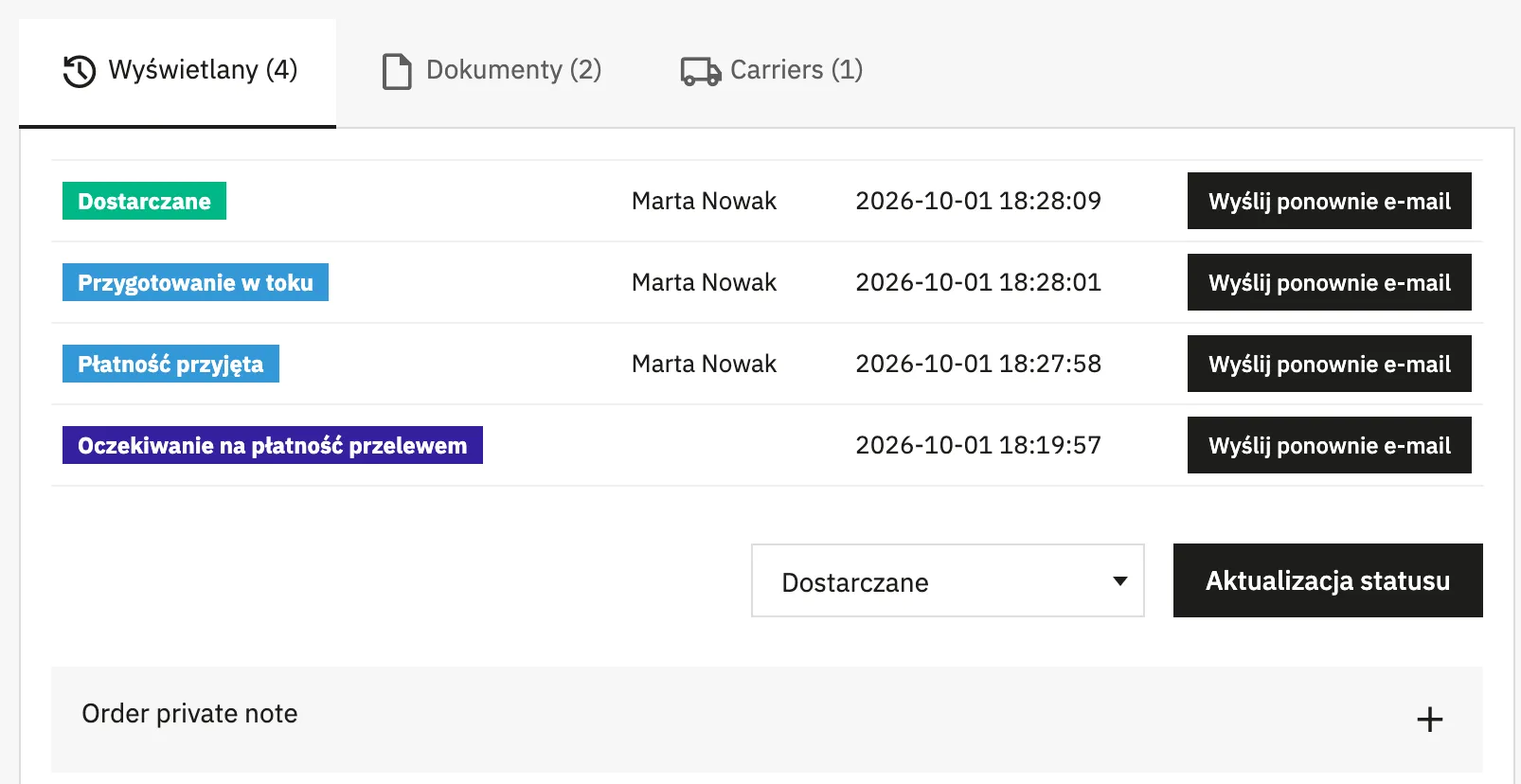Click the truck icon on Carriers tab
Viewport: 1521px width, 784px height.
click(x=701, y=71)
